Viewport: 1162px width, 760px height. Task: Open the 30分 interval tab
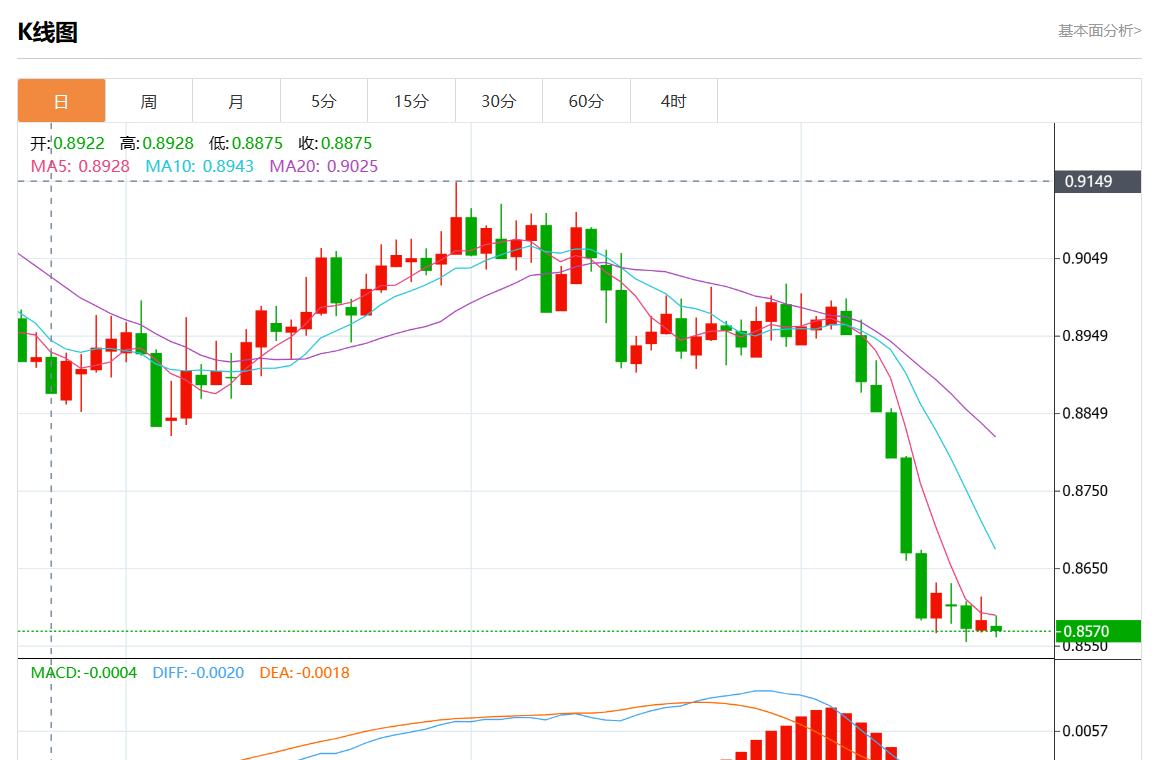(499, 101)
